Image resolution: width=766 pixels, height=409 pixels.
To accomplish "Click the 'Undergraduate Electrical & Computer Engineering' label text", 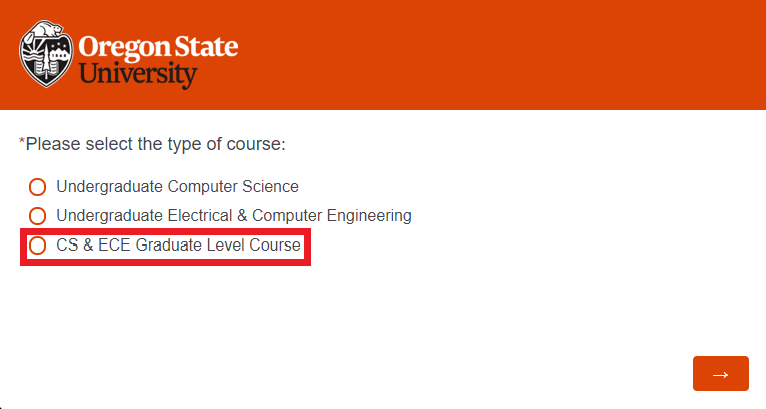I will tap(234, 216).
